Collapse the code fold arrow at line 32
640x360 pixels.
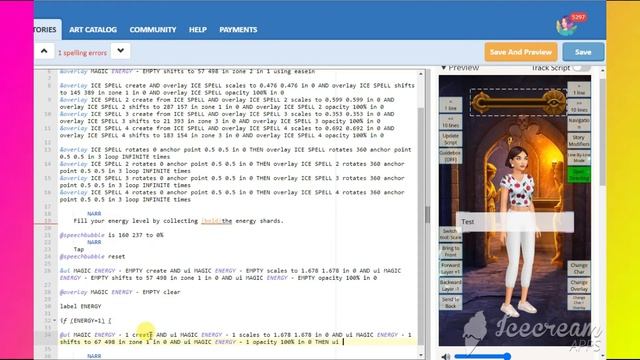tap(54, 320)
